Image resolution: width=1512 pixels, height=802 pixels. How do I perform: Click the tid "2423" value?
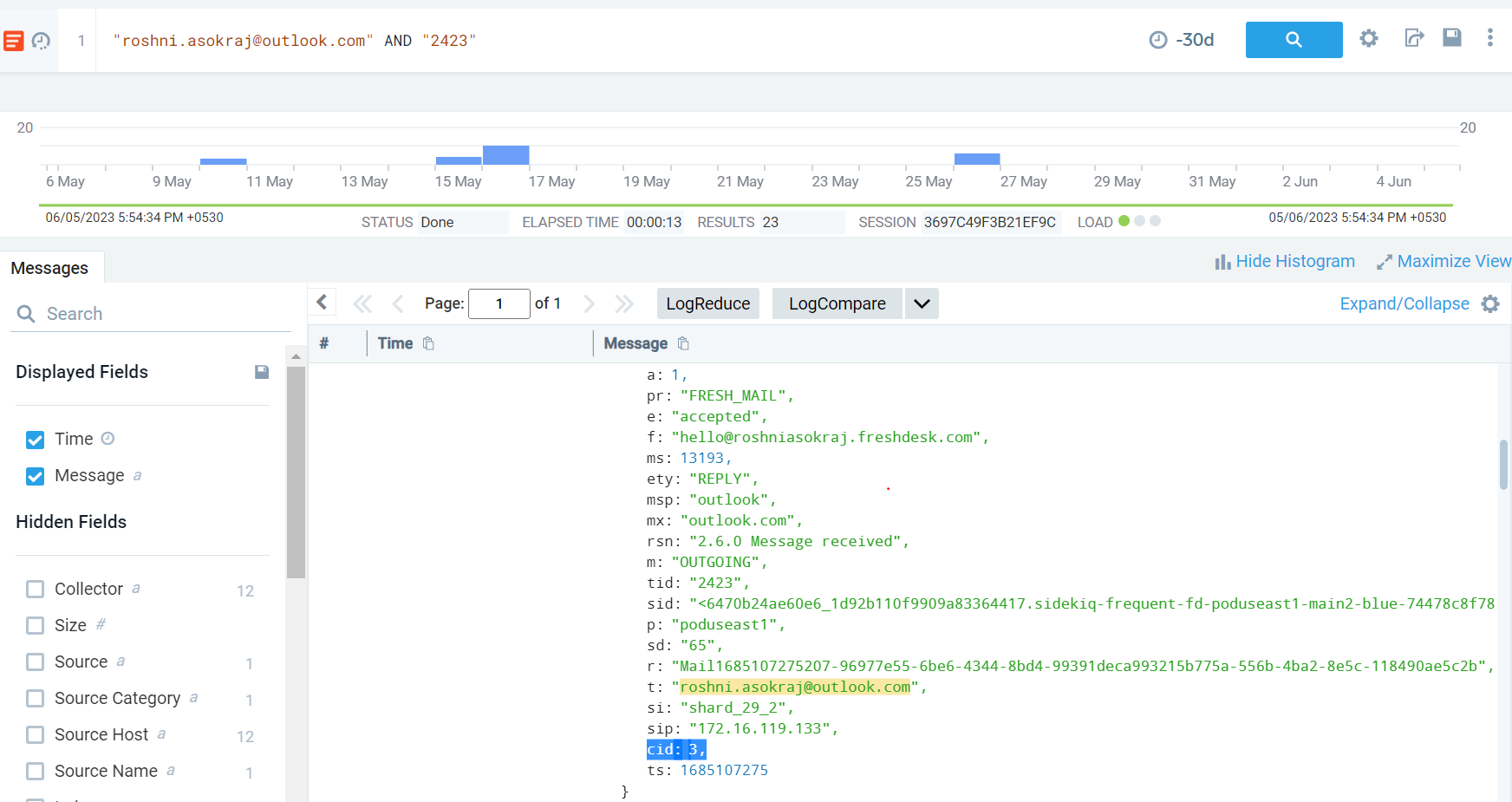[x=715, y=583]
